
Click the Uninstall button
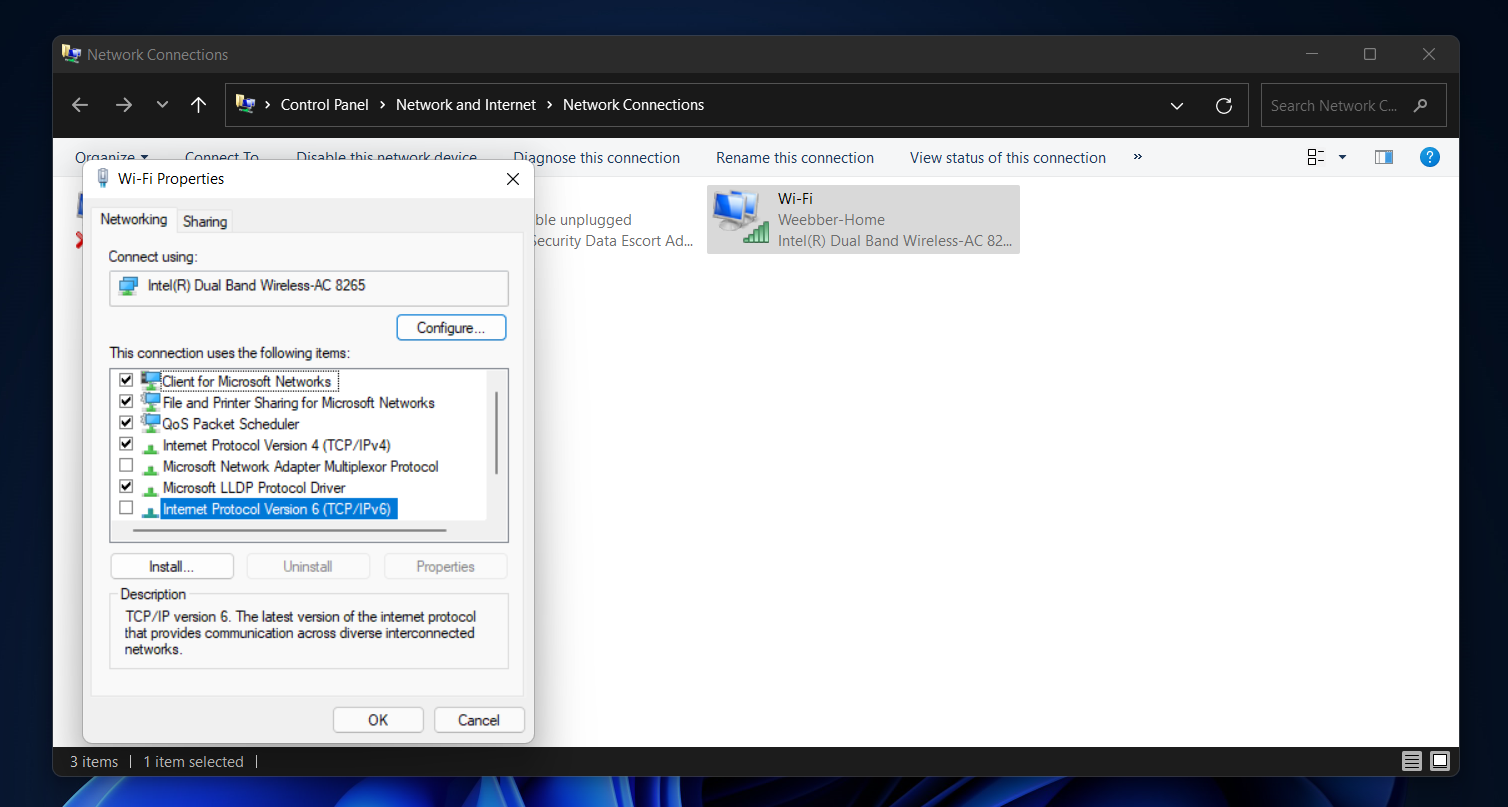[308, 566]
